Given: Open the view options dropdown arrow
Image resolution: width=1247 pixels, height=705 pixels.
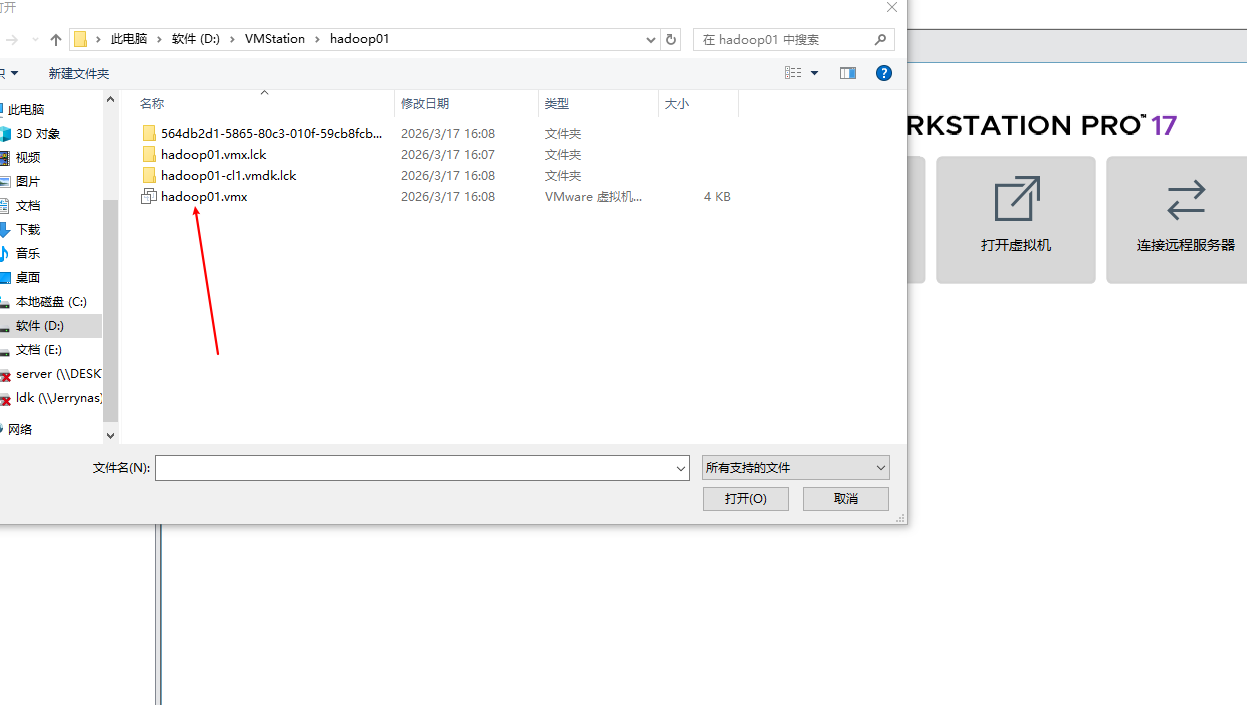Looking at the screenshot, I should [814, 73].
